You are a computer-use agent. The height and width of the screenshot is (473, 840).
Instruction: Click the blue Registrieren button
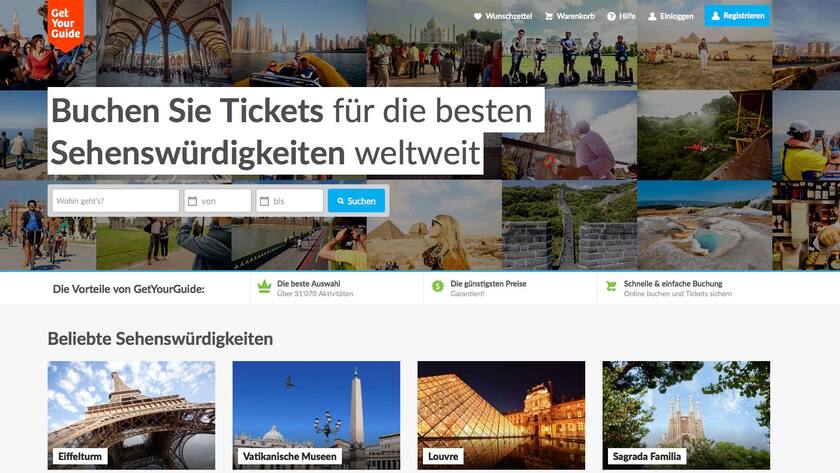(737, 16)
